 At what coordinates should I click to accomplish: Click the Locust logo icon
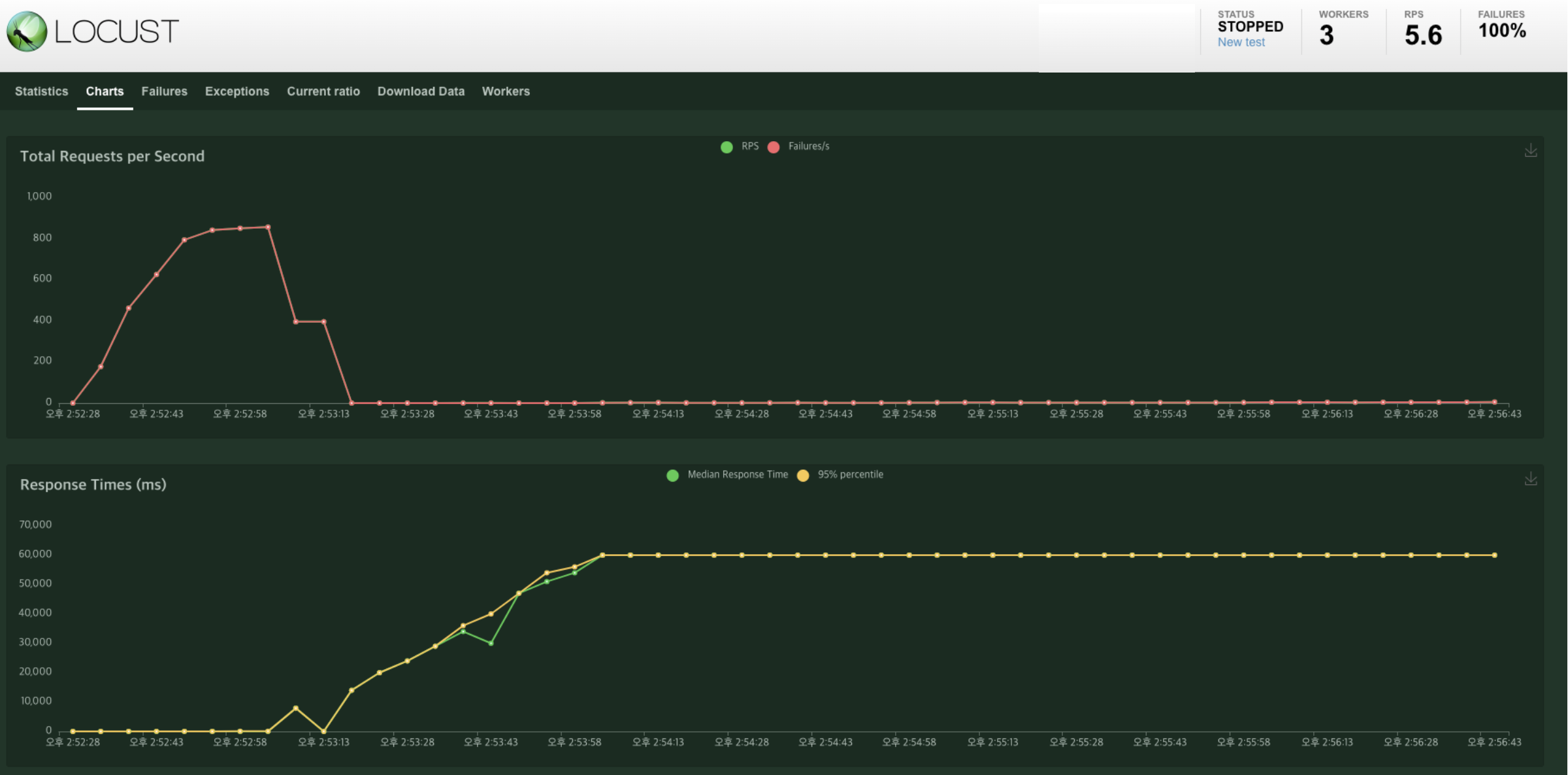27,31
